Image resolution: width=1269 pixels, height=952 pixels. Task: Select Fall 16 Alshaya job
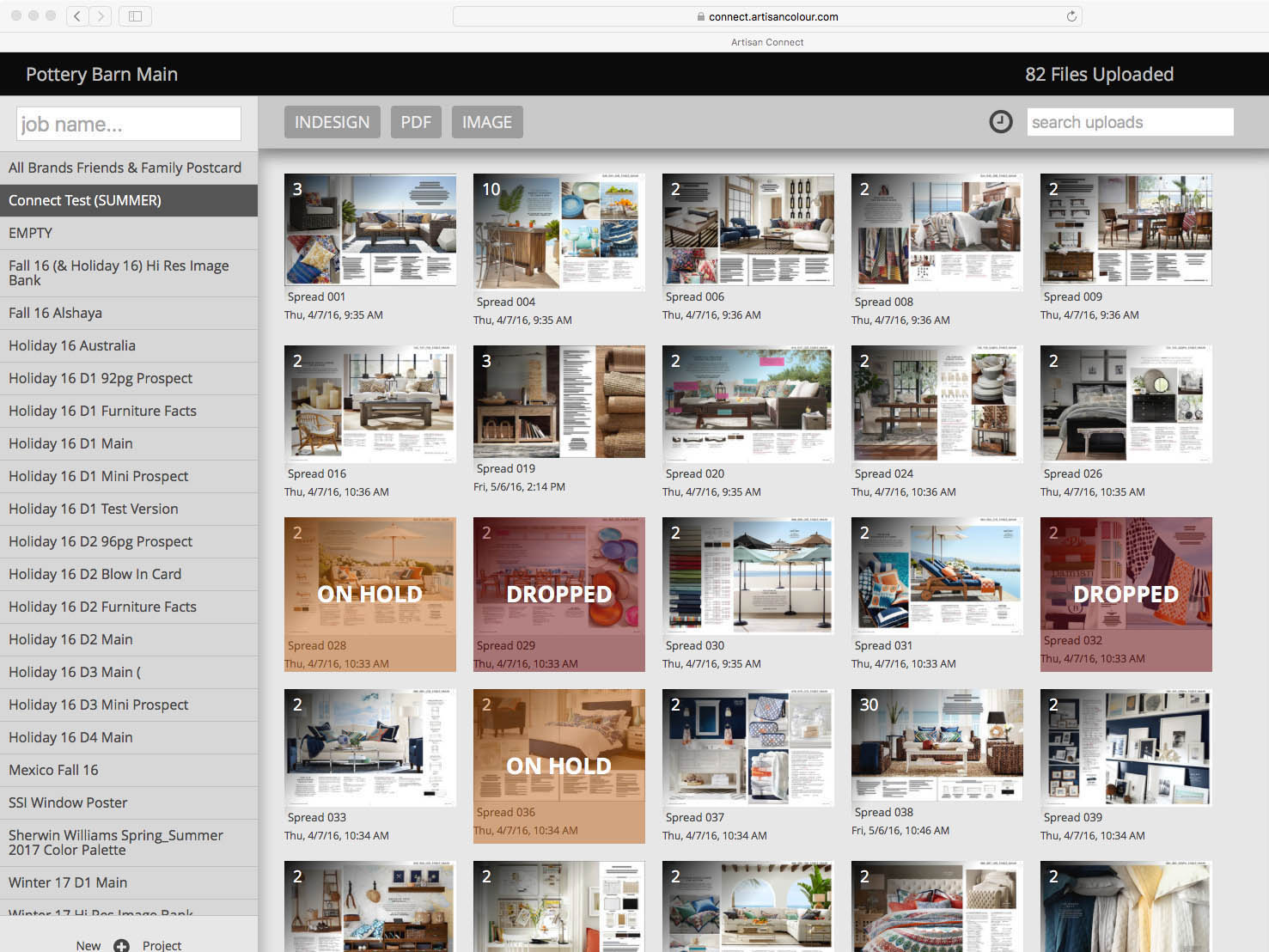pos(129,313)
